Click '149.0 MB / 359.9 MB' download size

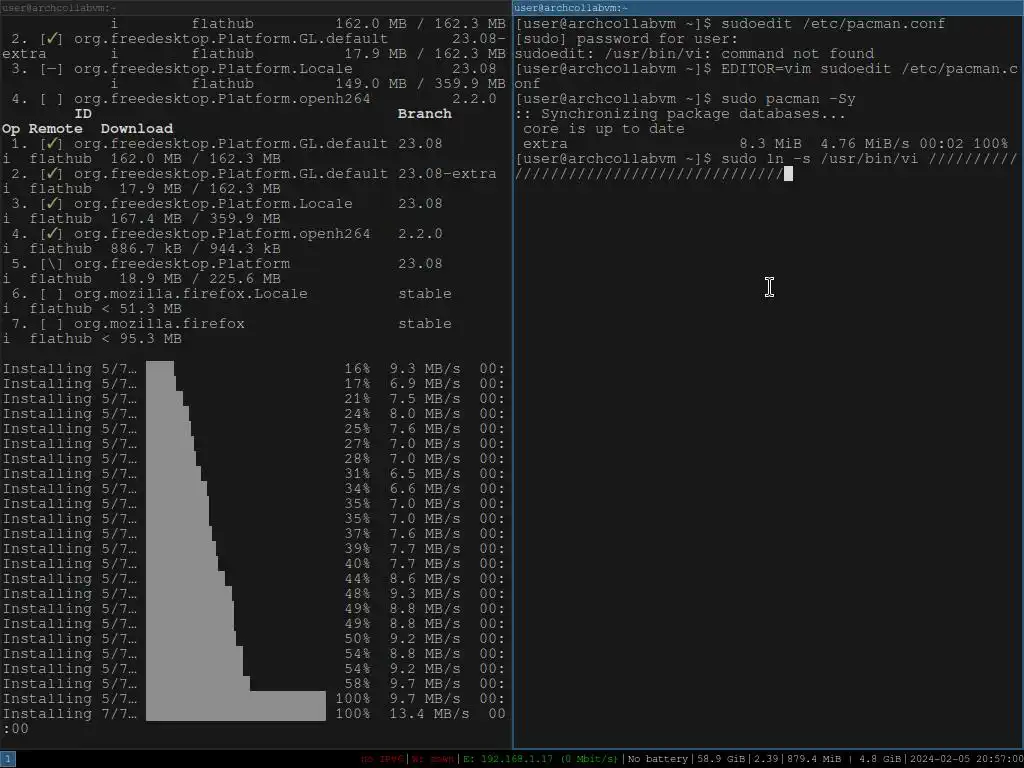tap(420, 84)
